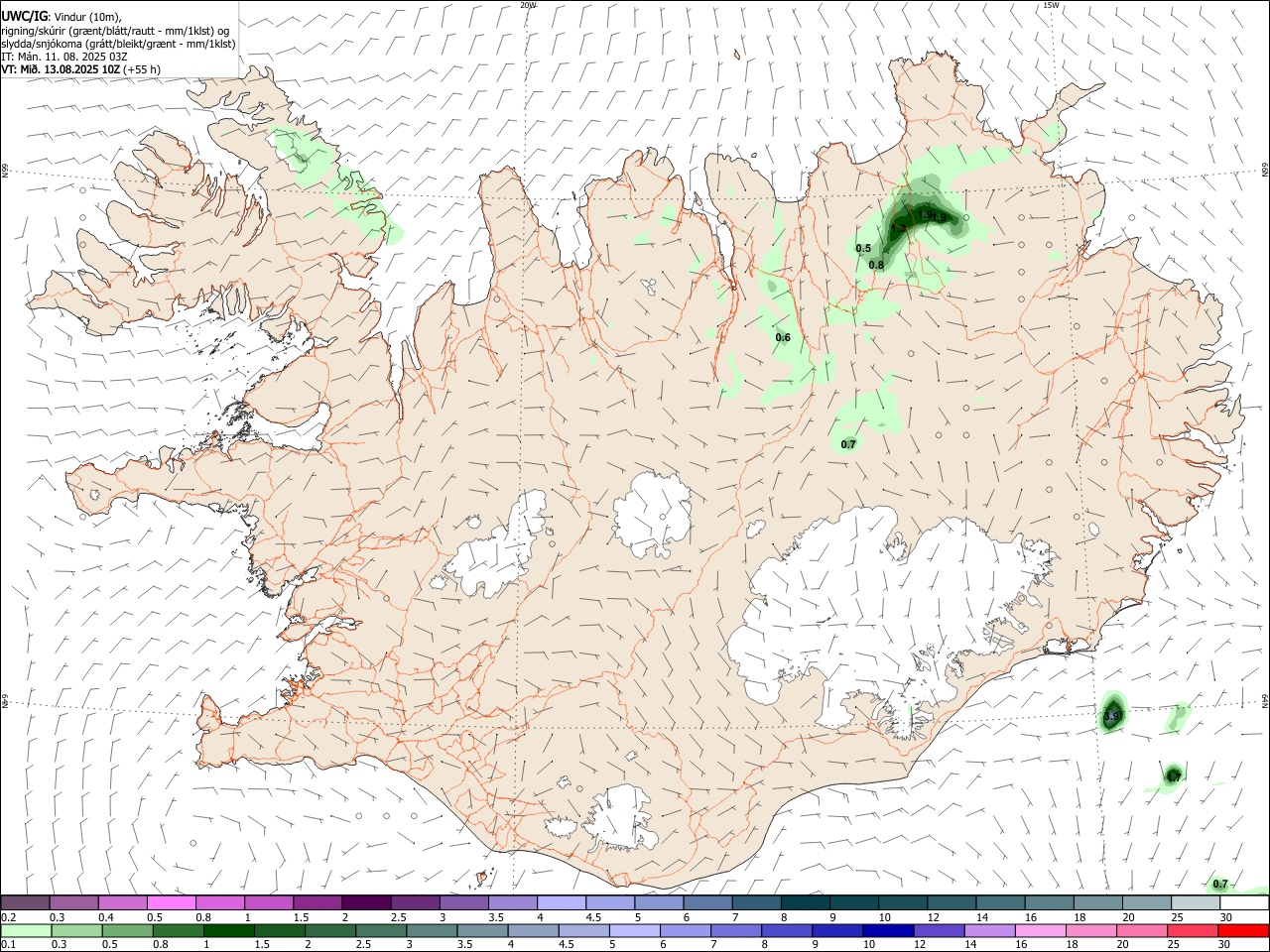Pick the white 30 swatch, upper row
1270x952 pixels.
(1244, 902)
